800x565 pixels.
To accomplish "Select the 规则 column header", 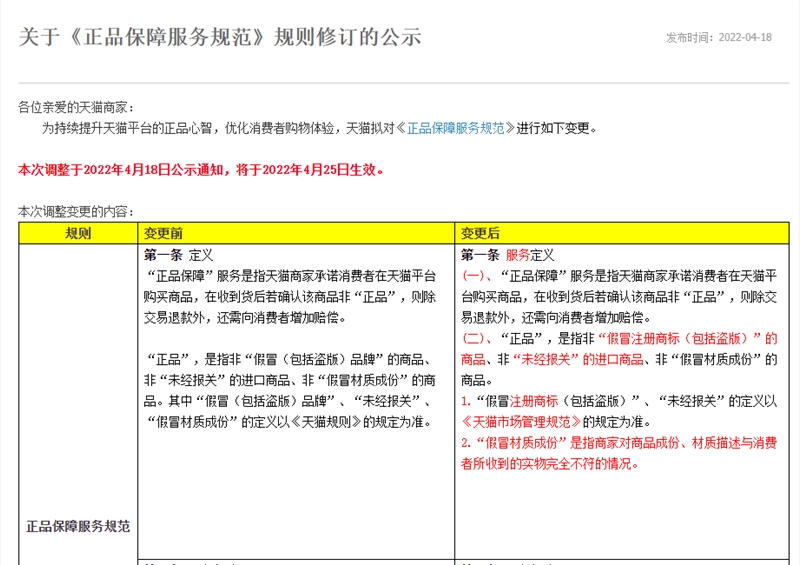I will 78,233.
